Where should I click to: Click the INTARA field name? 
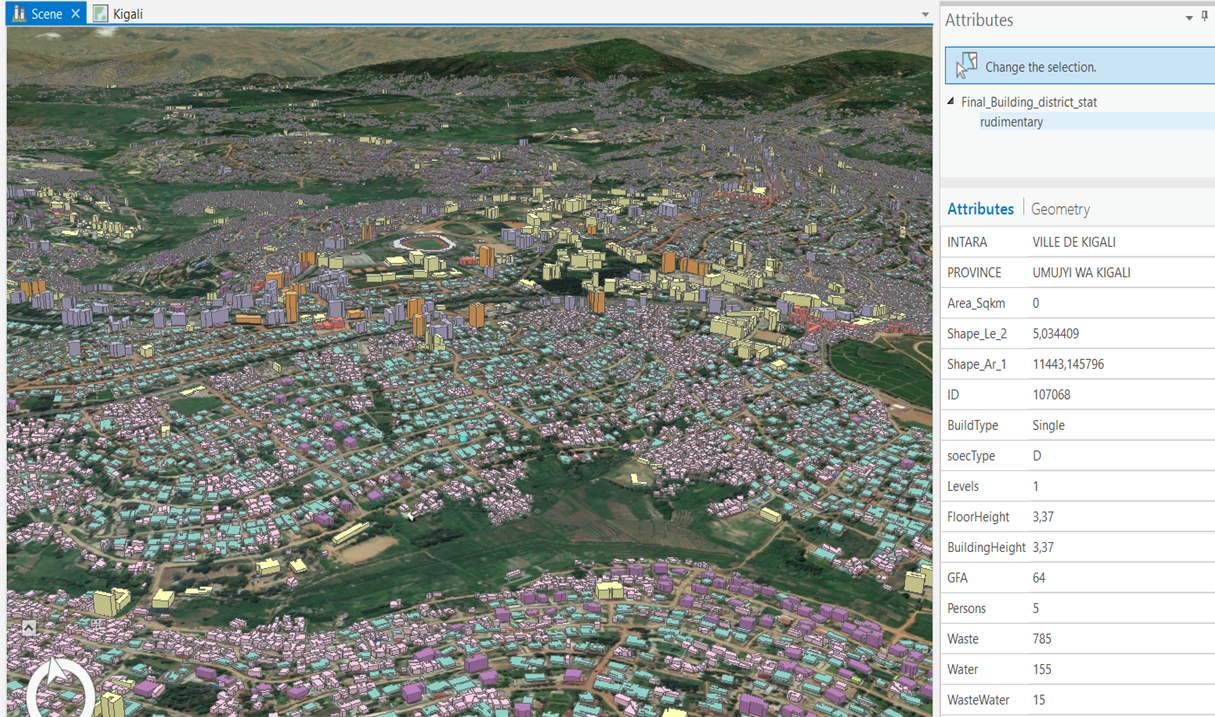tap(967, 242)
